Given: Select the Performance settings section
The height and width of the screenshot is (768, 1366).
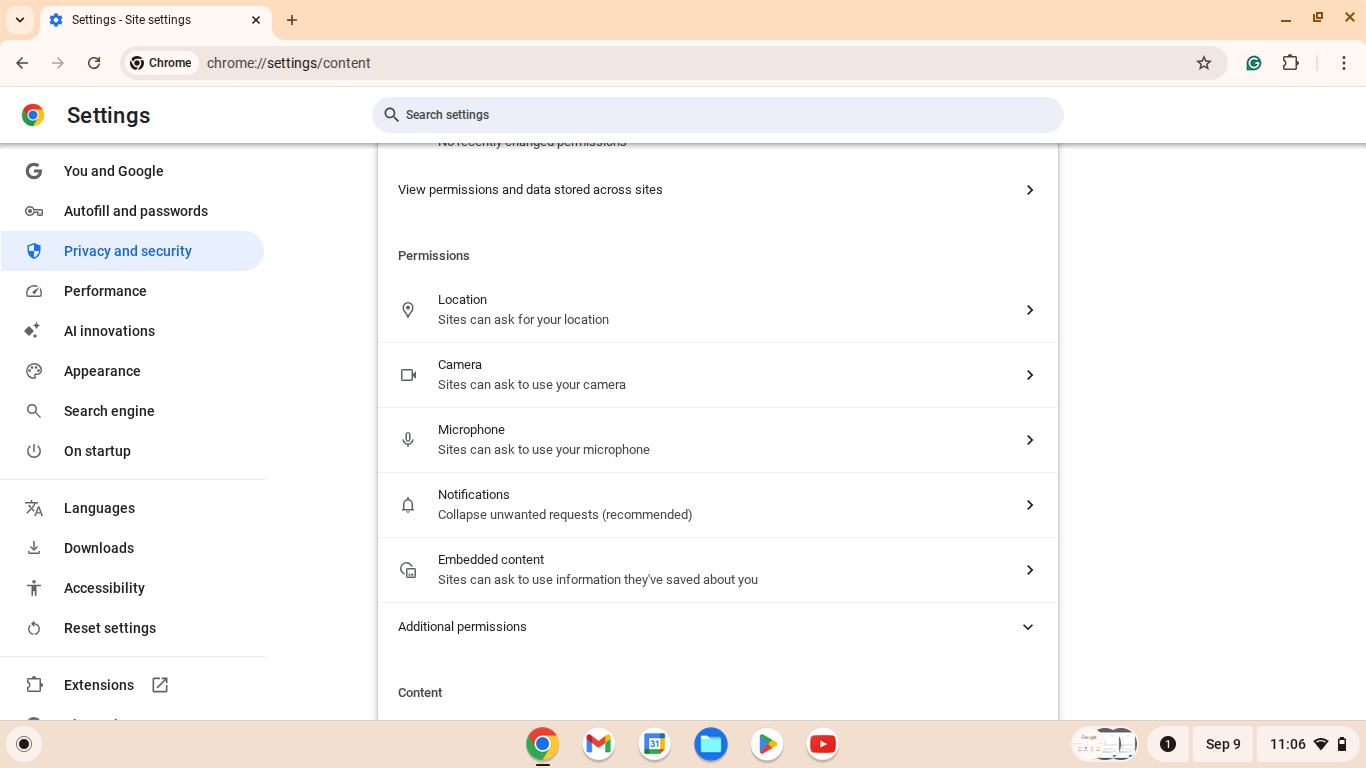Looking at the screenshot, I should tap(104, 291).
